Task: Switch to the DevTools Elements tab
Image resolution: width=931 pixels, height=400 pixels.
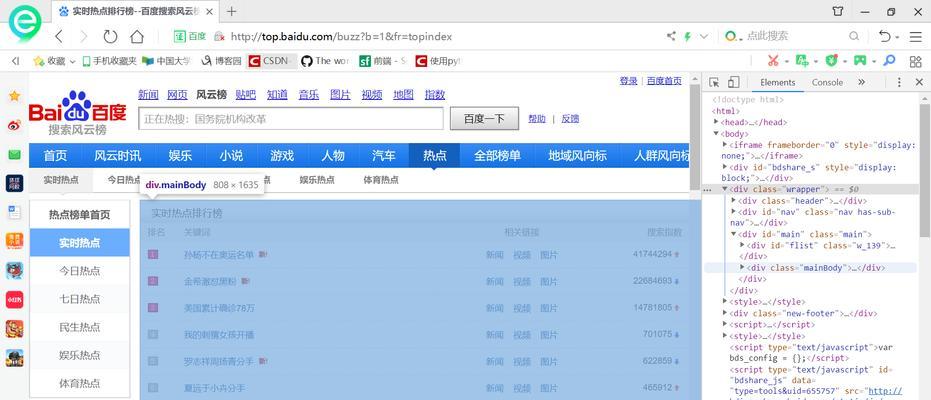Action: (x=777, y=82)
